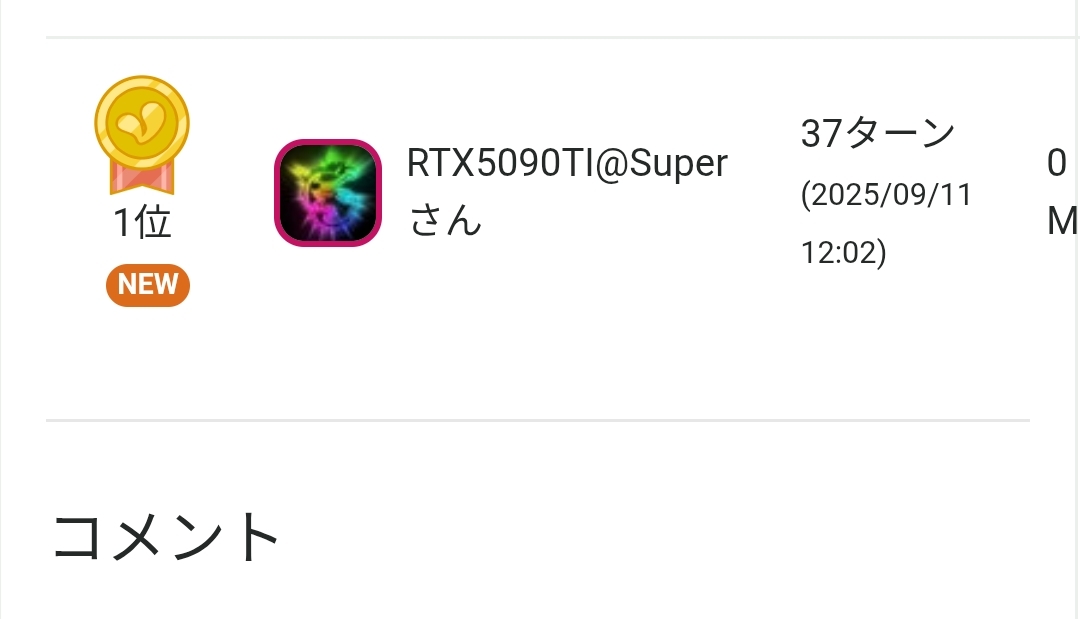Image resolution: width=1080 pixels, height=619 pixels.
Task: Select the number 37 in turn count
Action: 821,134
